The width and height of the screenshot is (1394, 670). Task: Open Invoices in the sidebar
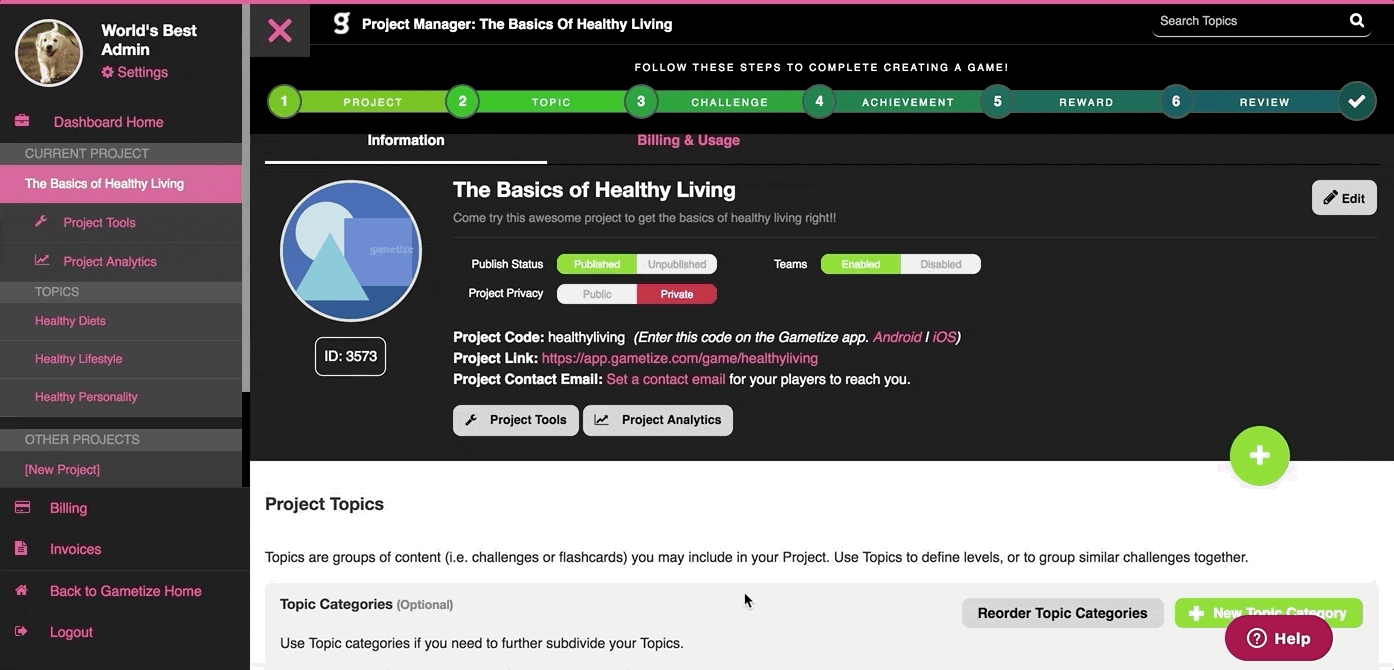click(x=75, y=549)
